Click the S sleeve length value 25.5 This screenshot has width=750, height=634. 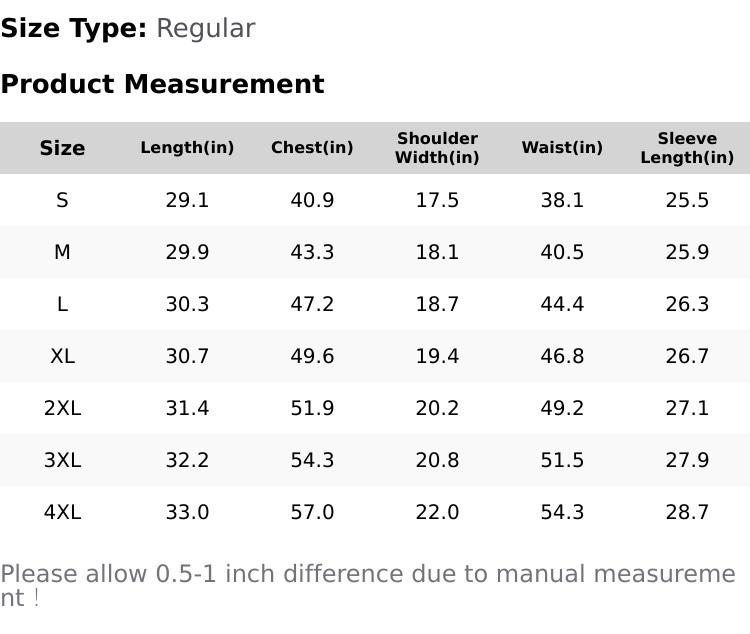pyautogui.click(x=687, y=200)
